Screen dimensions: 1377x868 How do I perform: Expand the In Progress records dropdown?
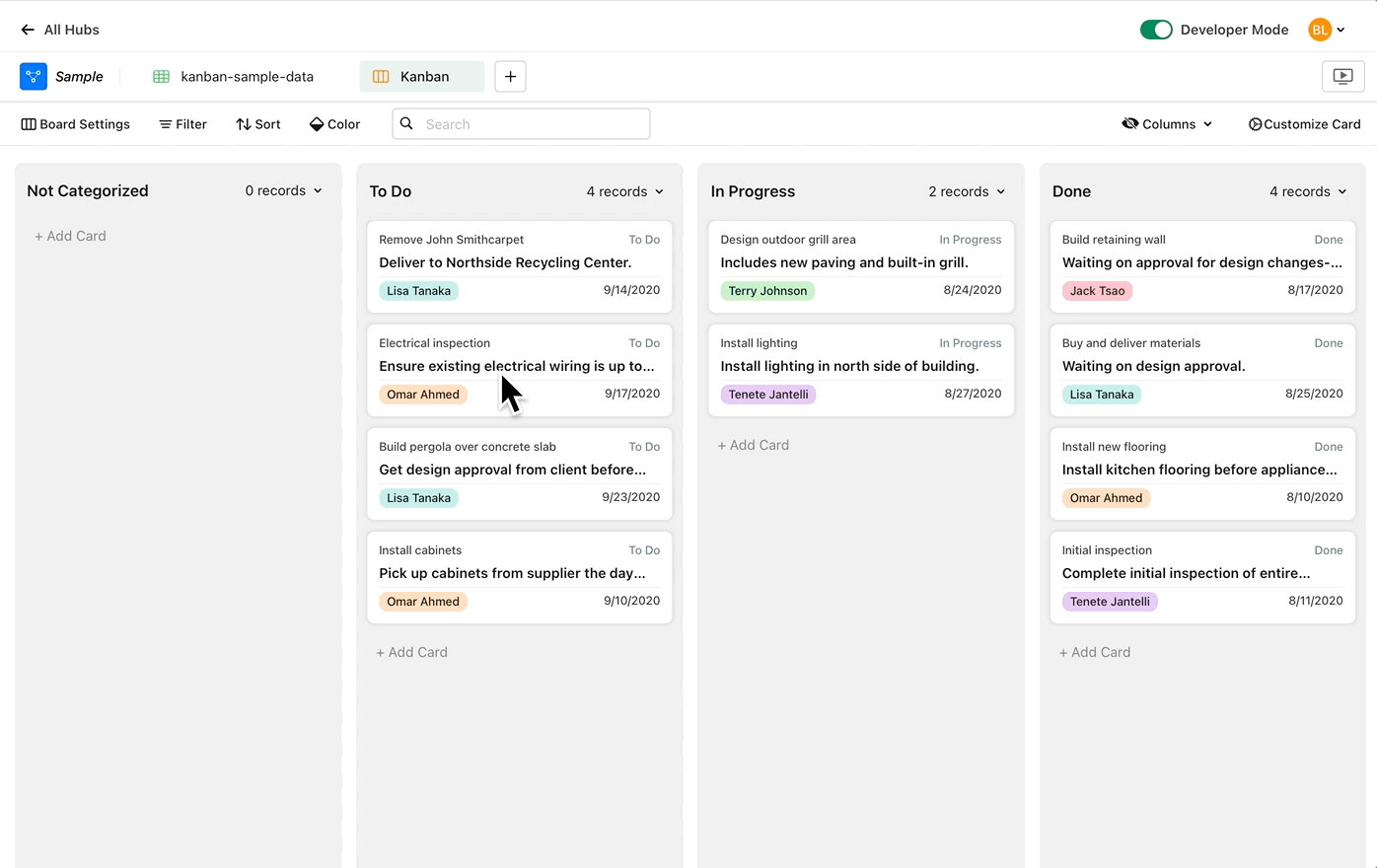click(967, 191)
